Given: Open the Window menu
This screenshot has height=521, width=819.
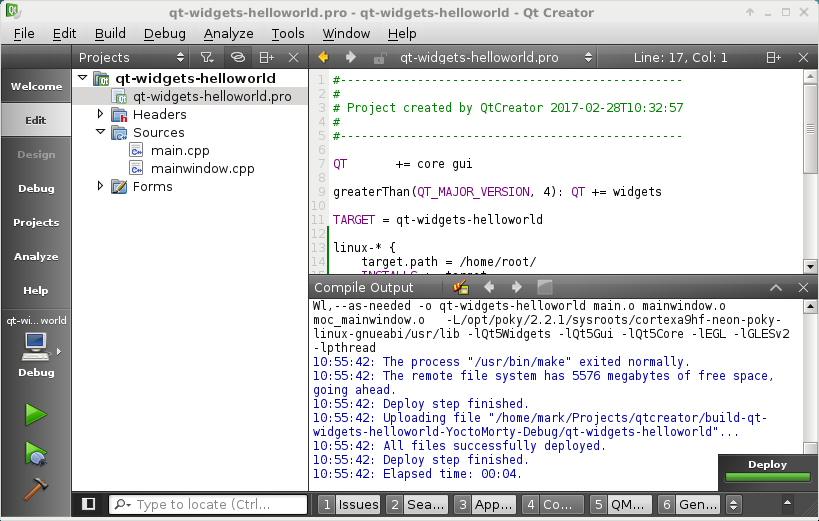Looking at the screenshot, I should tap(346, 33).
